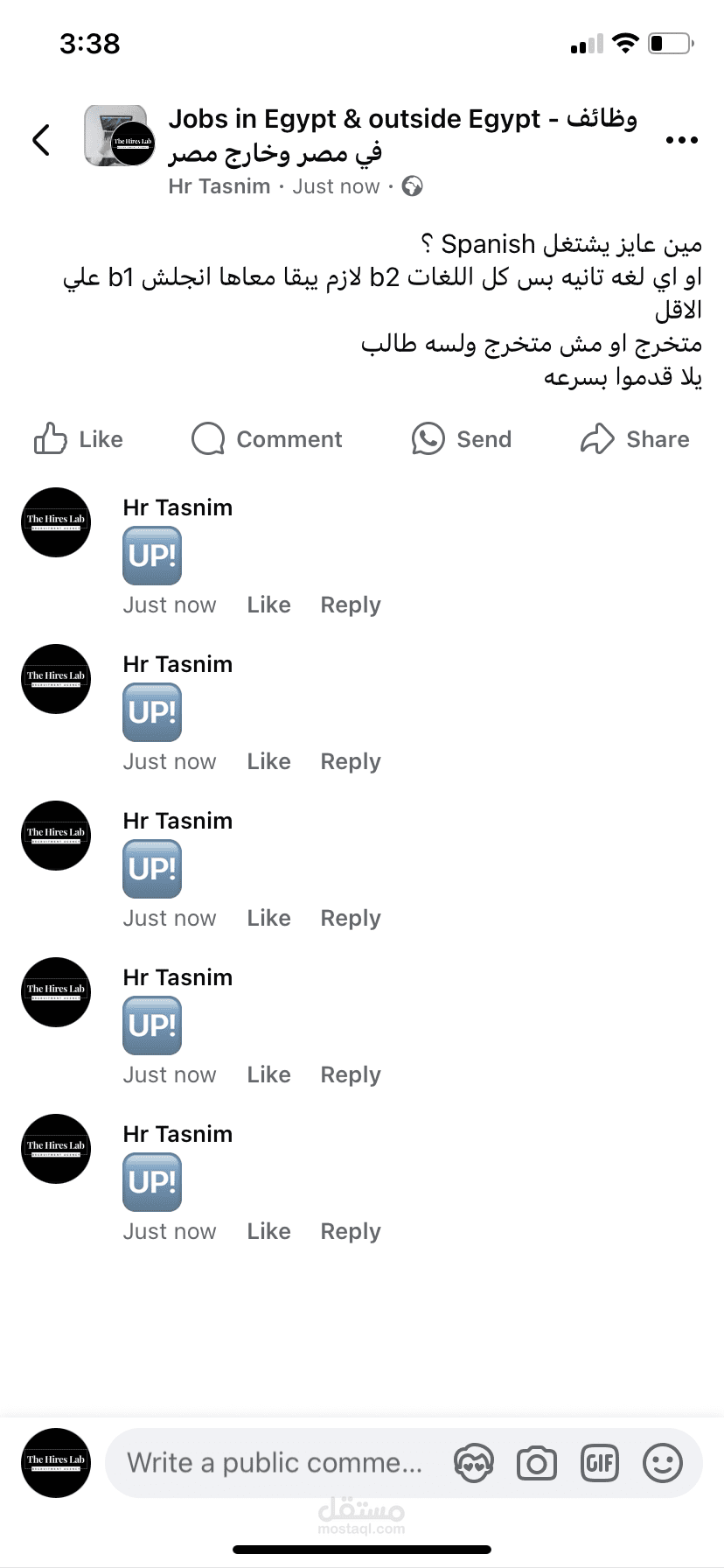Share the post using Share button
Viewport: 724px width, 1568px height.
(x=635, y=439)
